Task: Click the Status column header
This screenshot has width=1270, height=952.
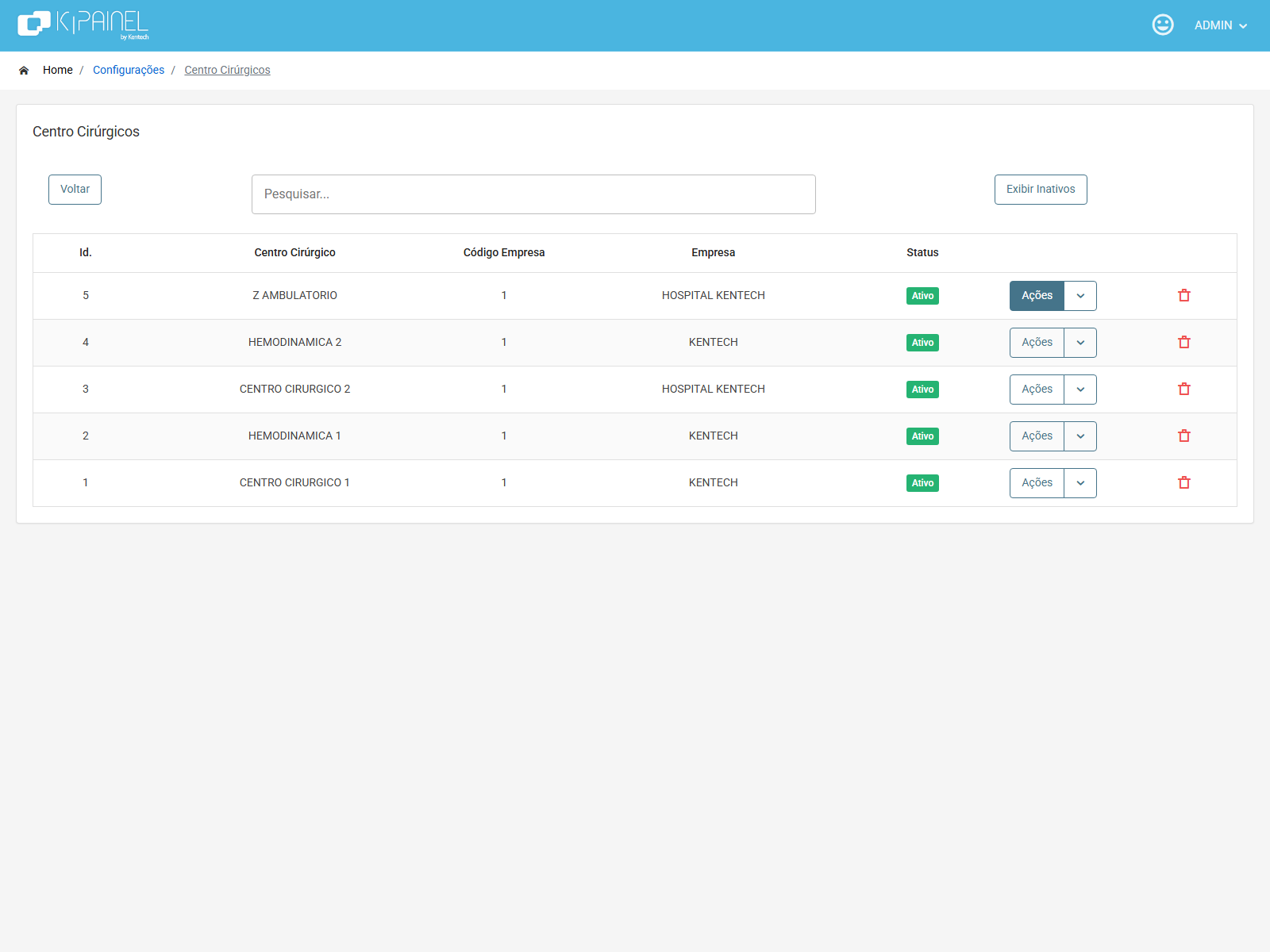Action: point(922,252)
